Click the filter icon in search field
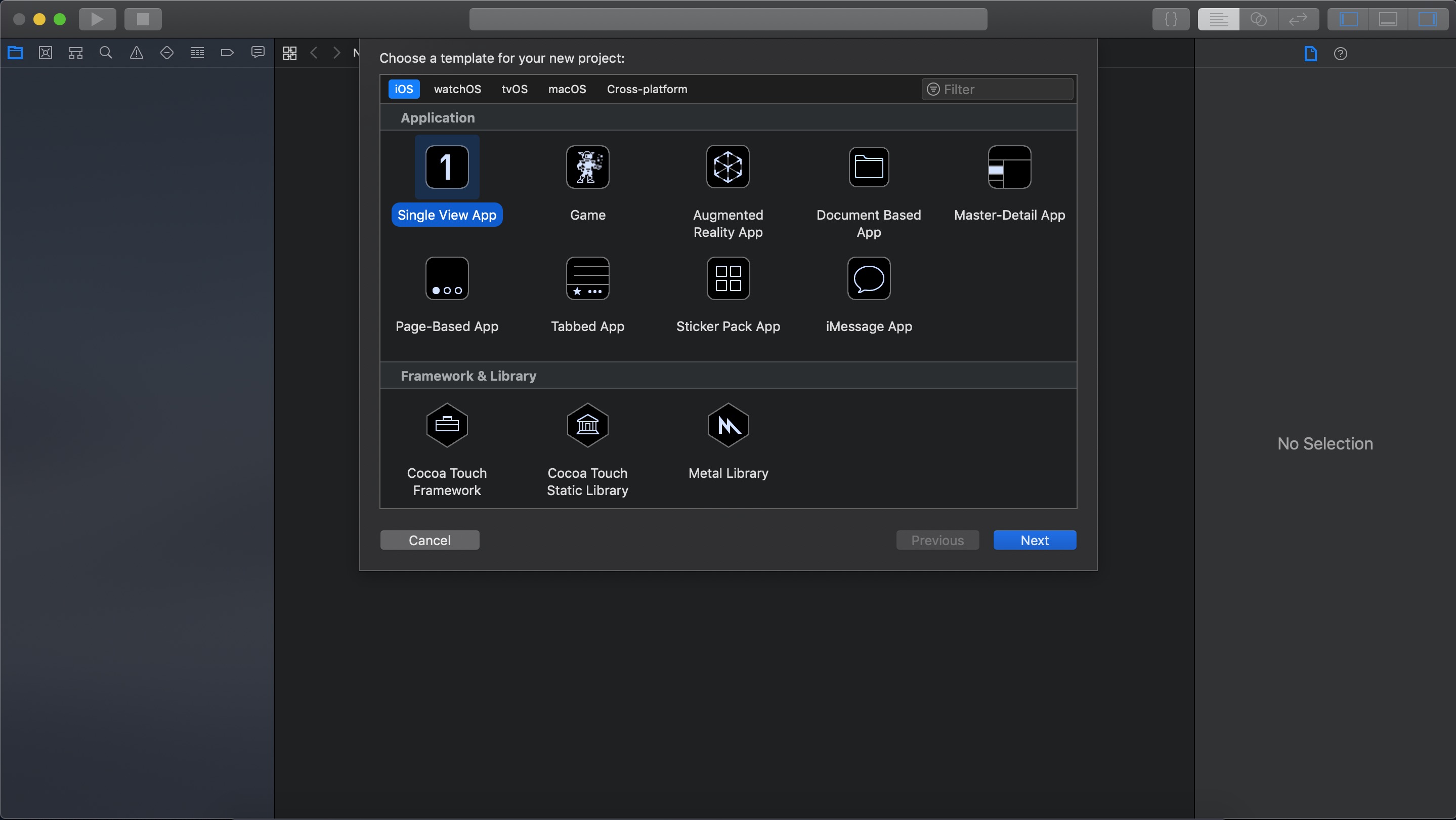Image resolution: width=1456 pixels, height=820 pixels. (933, 90)
